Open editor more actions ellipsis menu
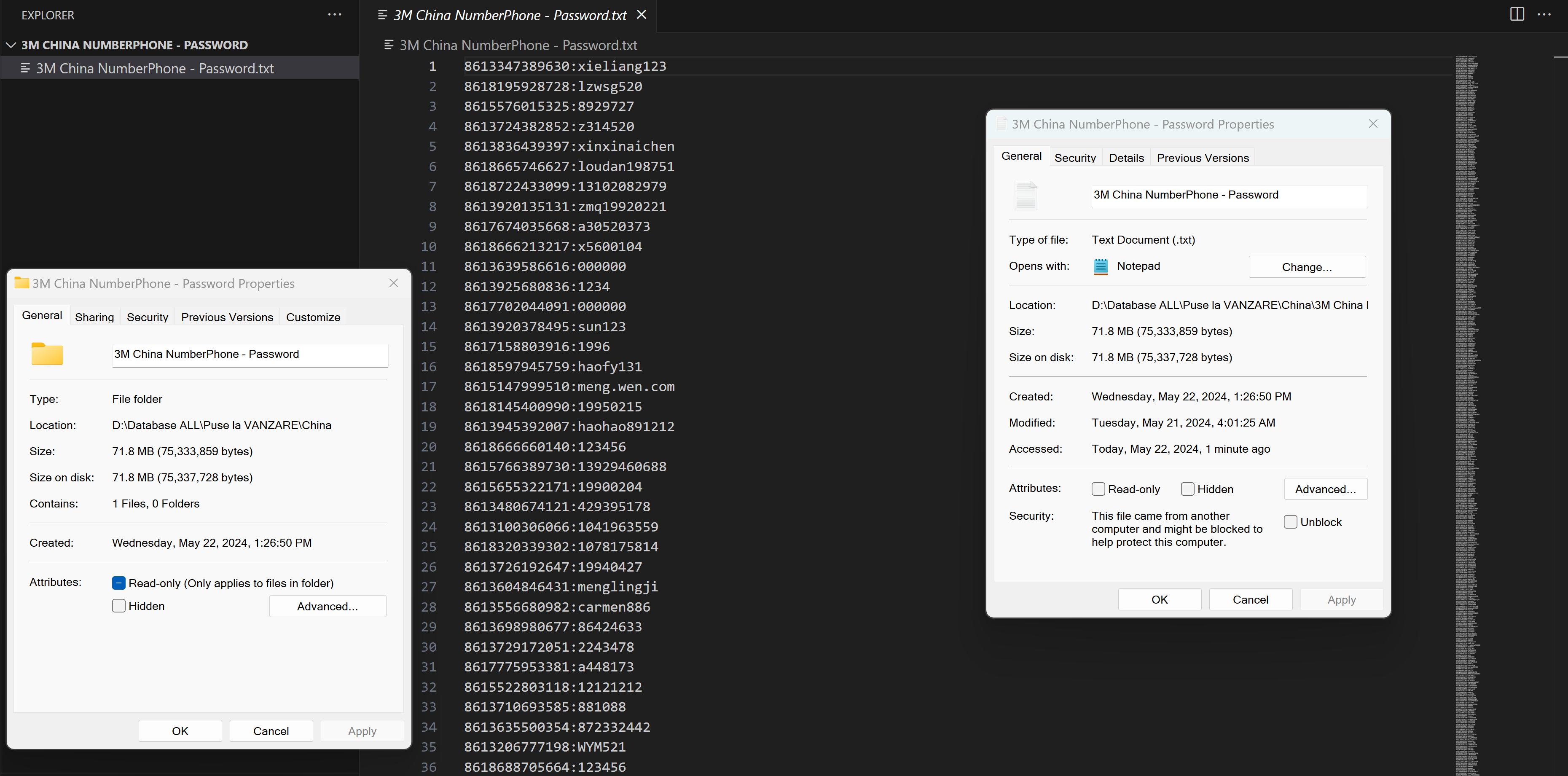 click(x=1544, y=15)
